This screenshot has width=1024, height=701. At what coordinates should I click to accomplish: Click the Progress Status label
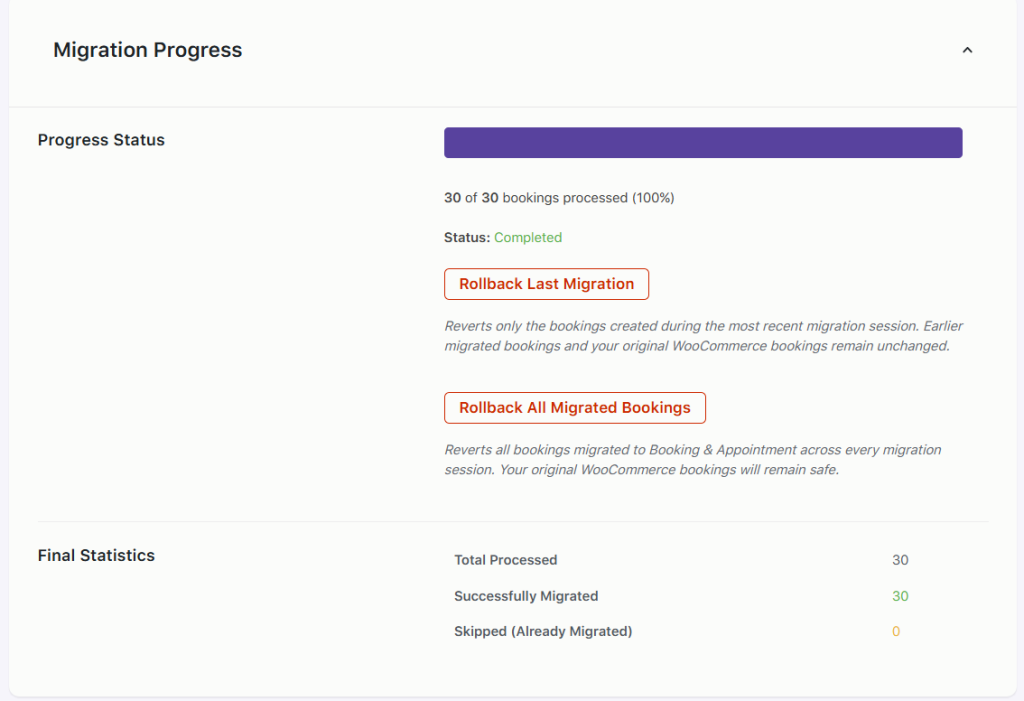(x=101, y=140)
